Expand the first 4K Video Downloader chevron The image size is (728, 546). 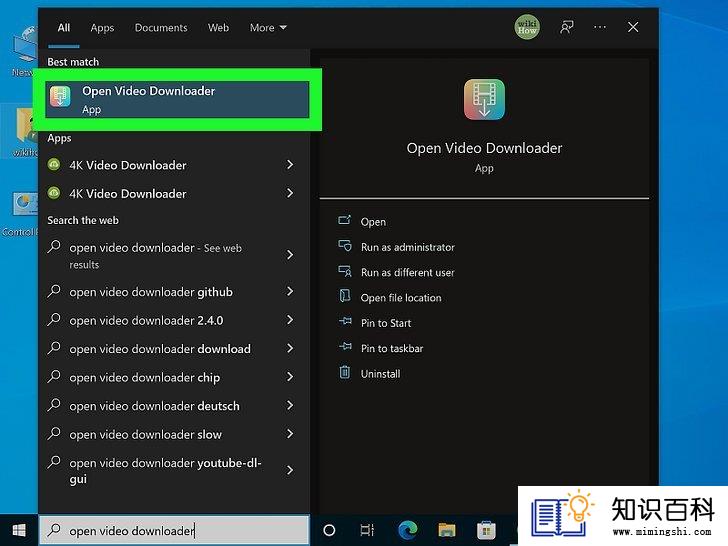290,164
